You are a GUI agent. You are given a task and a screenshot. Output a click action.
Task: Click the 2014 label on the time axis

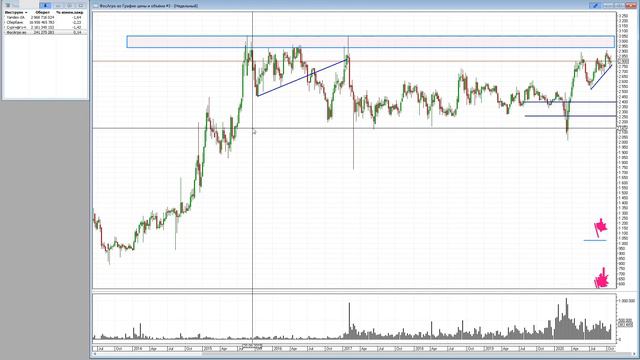(x=138, y=349)
